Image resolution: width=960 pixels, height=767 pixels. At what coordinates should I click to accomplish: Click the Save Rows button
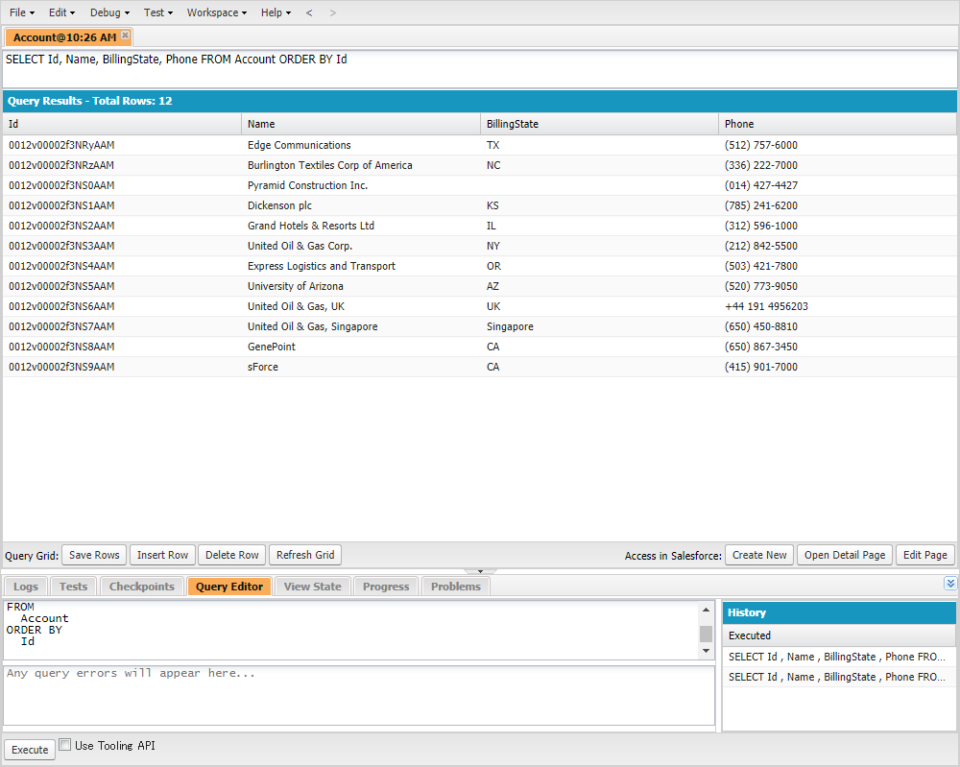[94, 555]
